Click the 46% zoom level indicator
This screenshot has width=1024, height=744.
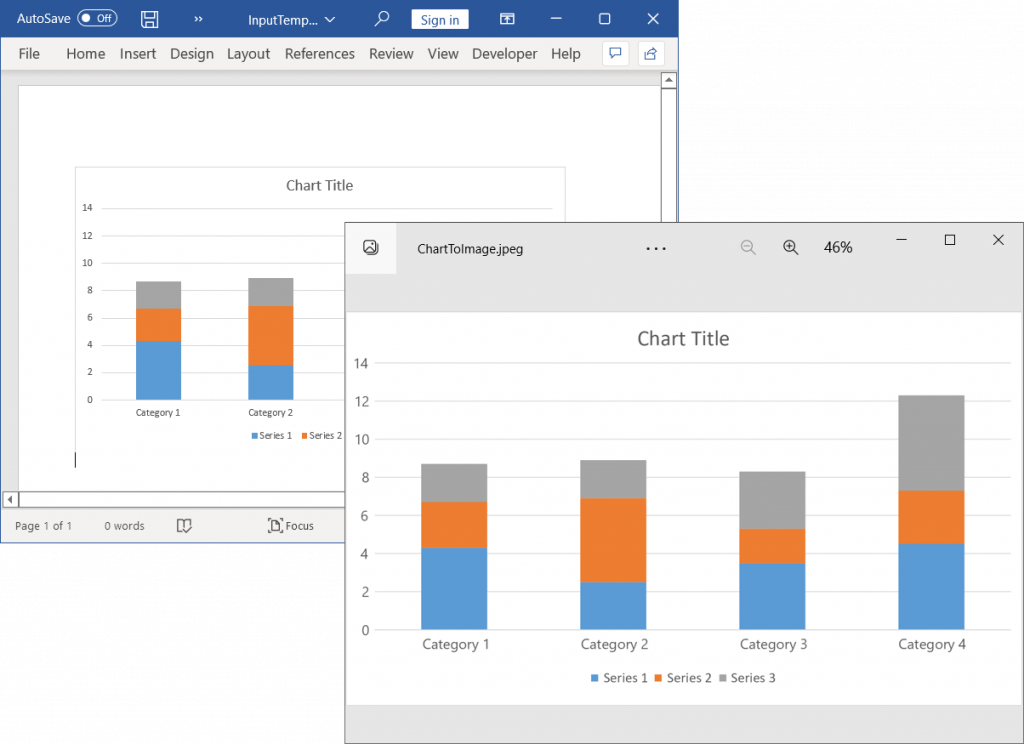[x=838, y=246]
